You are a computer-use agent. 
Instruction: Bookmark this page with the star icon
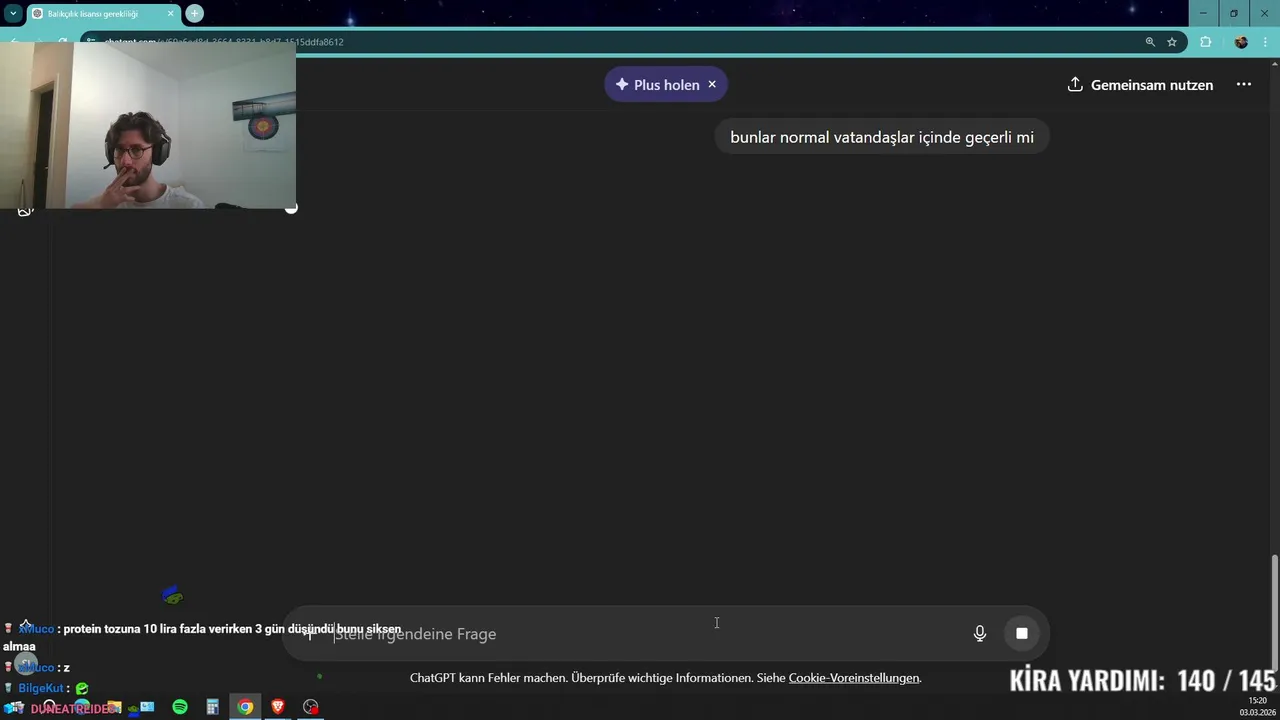(x=1172, y=42)
